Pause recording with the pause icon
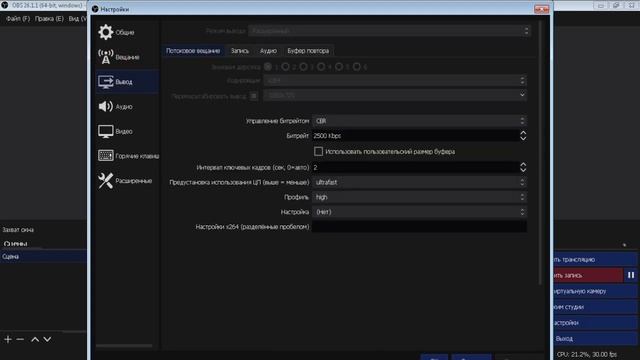This screenshot has width=640, height=360. (x=631, y=275)
